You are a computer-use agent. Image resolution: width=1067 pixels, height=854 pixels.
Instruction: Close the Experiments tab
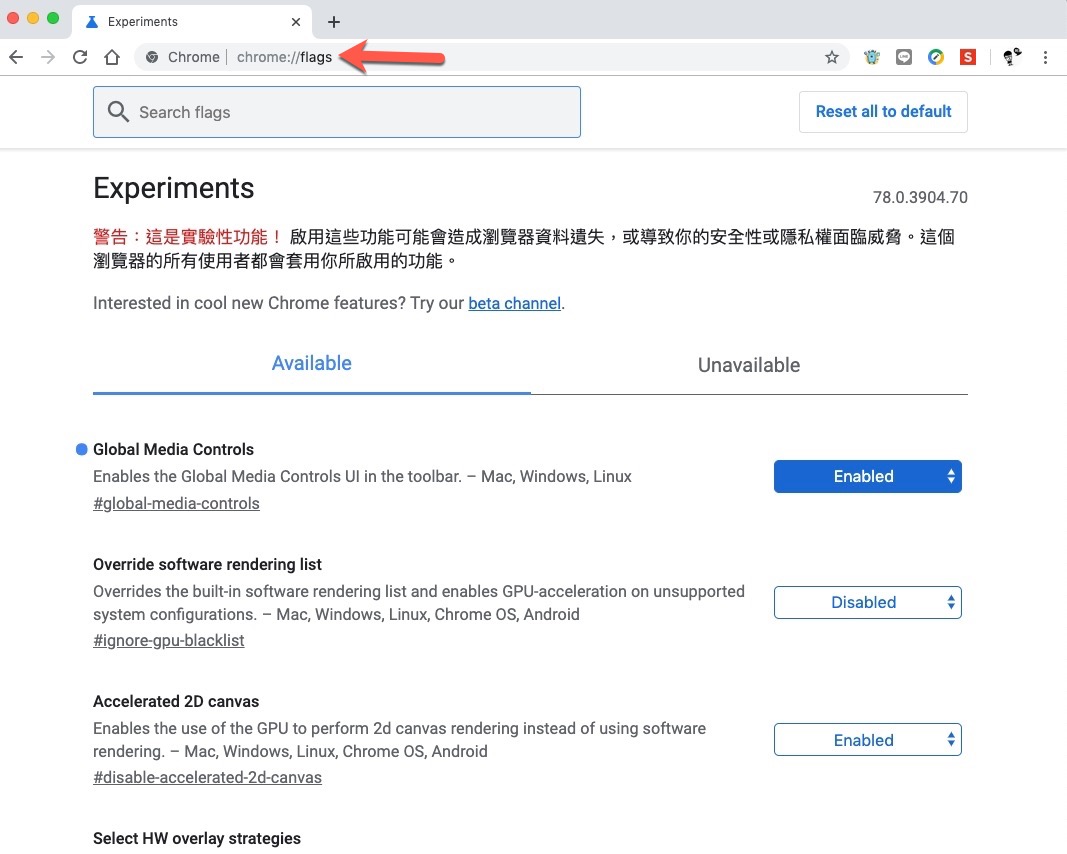coord(296,22)
